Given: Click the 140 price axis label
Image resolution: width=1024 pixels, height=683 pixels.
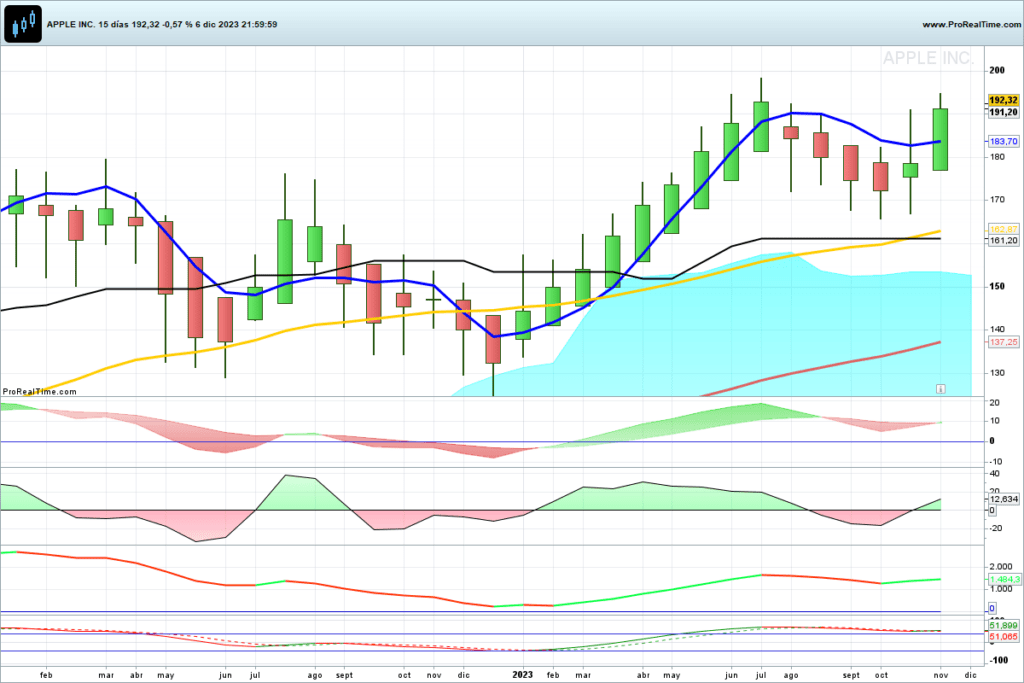Looking at the screenshot, I should click(x=997, y=329).
